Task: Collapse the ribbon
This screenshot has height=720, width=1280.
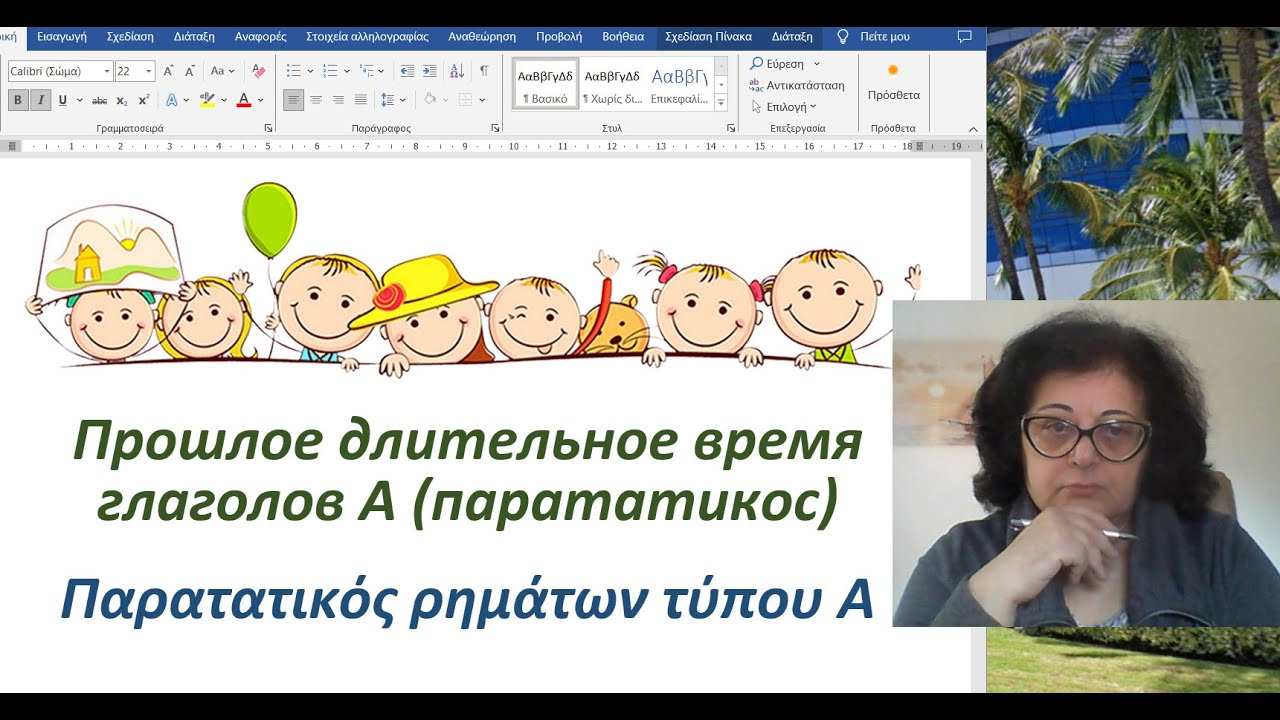Action: point(973,129)
